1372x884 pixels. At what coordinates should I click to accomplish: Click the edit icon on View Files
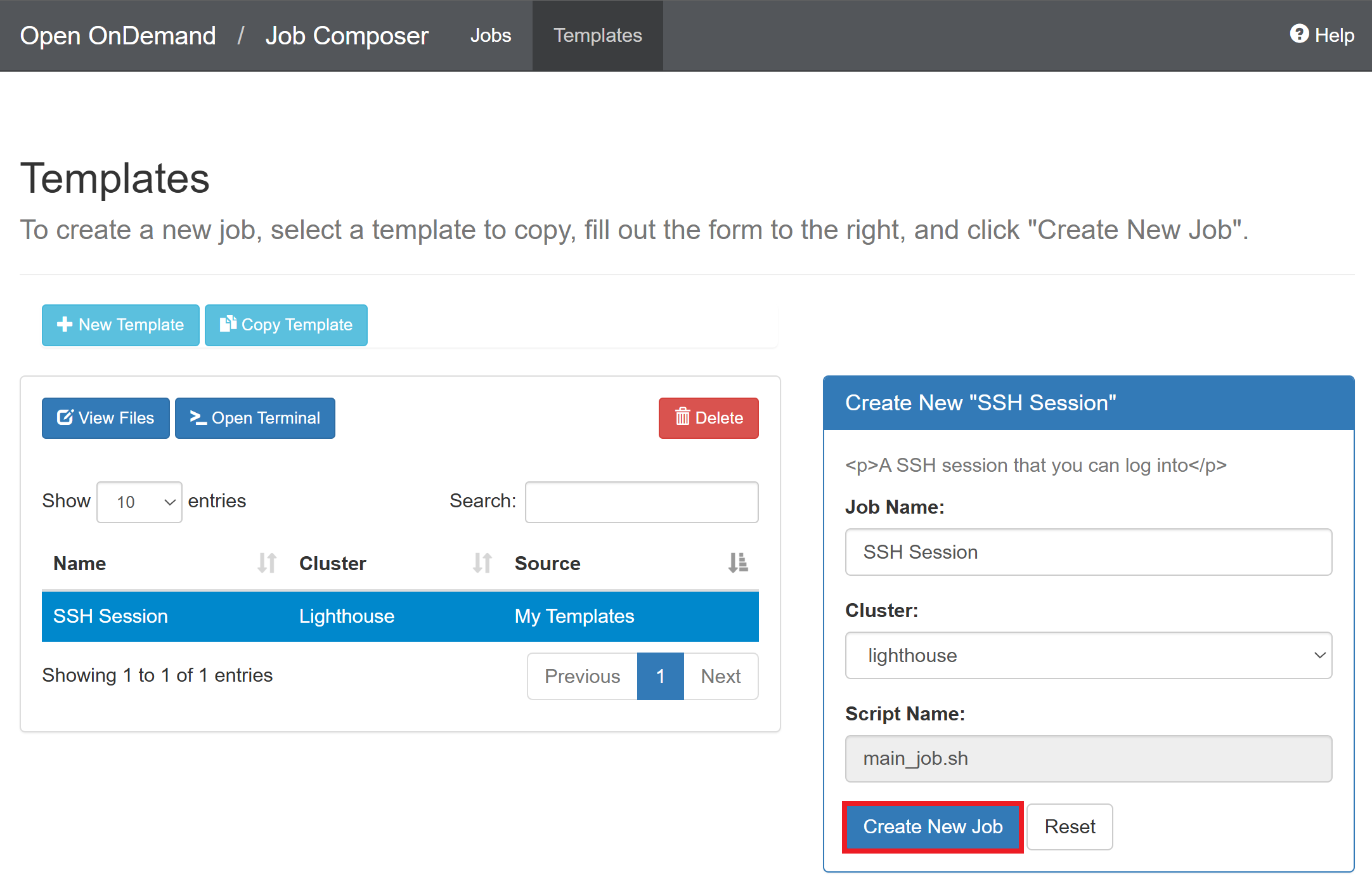(x=65, y=417)
